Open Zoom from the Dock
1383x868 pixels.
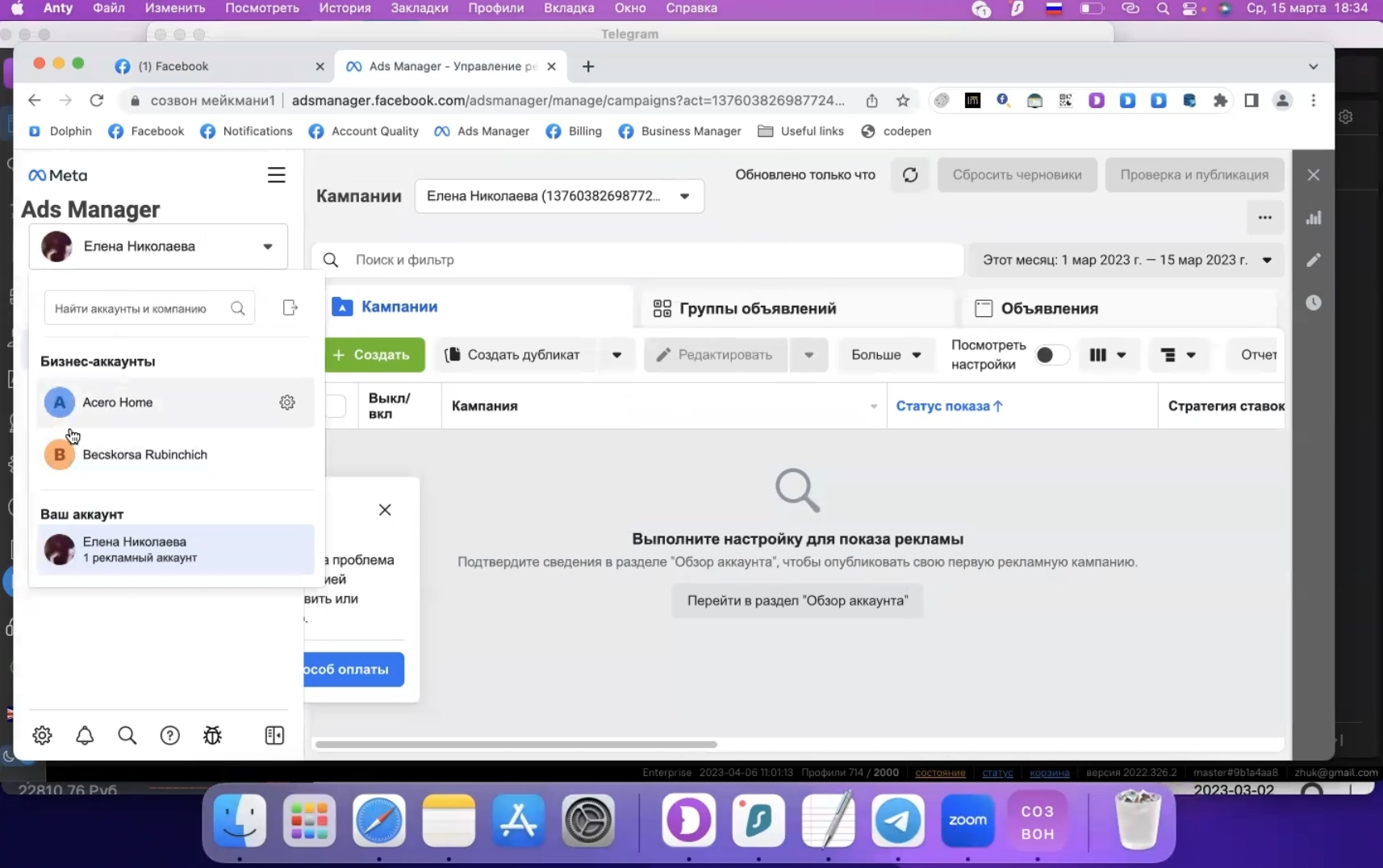(967, 820)
